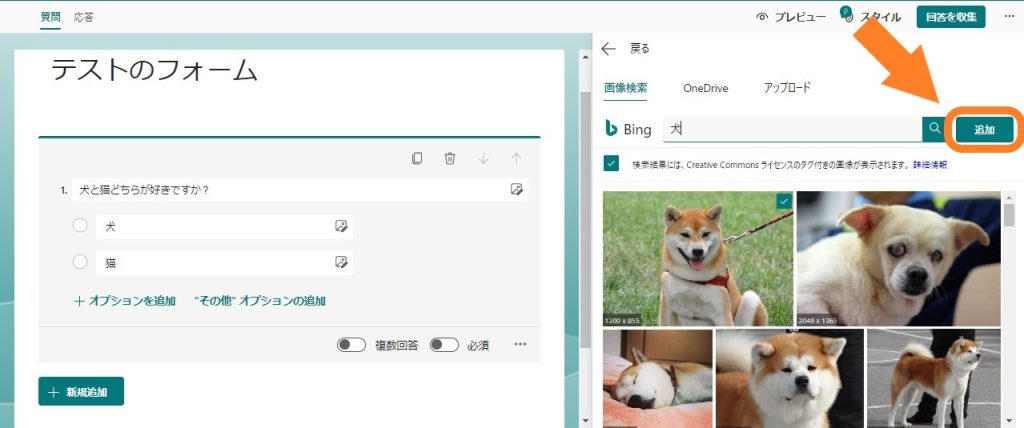Delete the question with trash icon
1024x428 pixels.
[450, 158]
